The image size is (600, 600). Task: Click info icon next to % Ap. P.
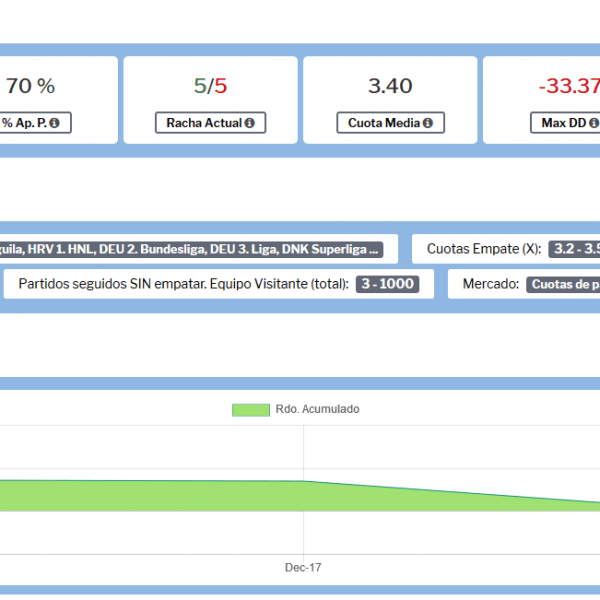pyautogui.click(x=54, y=123)
